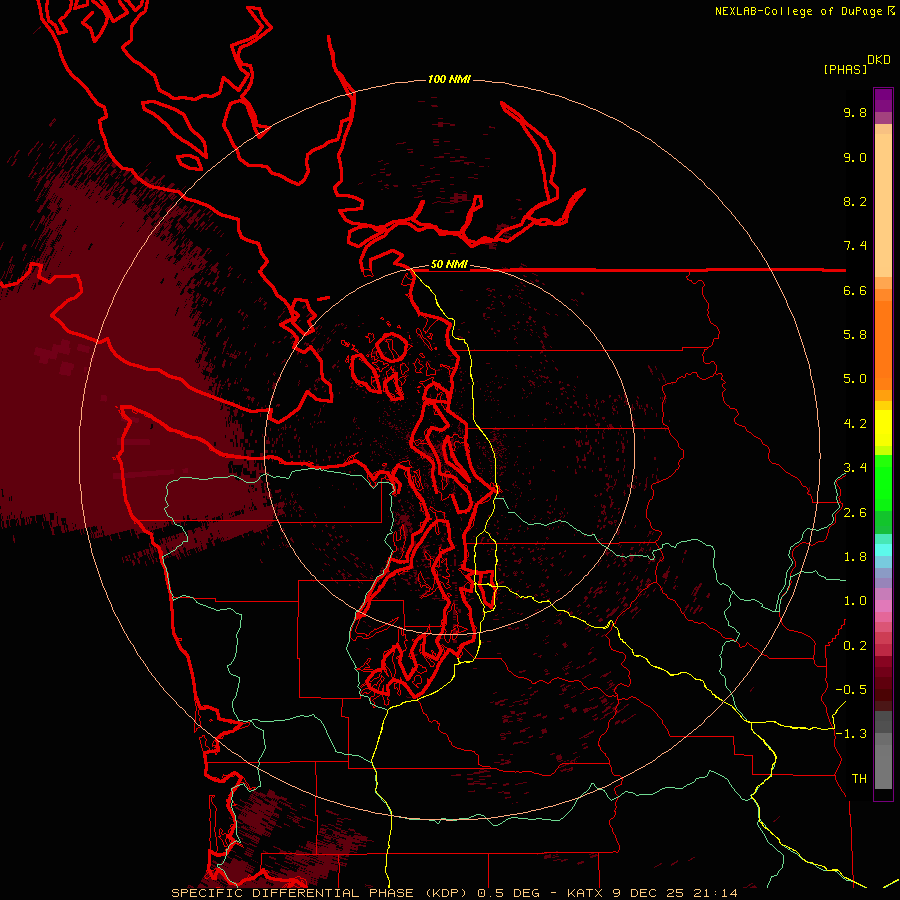Click the 100 NMI range ring label
The width and height of the screenshot is (900, 900).
(x=449, y=79)
